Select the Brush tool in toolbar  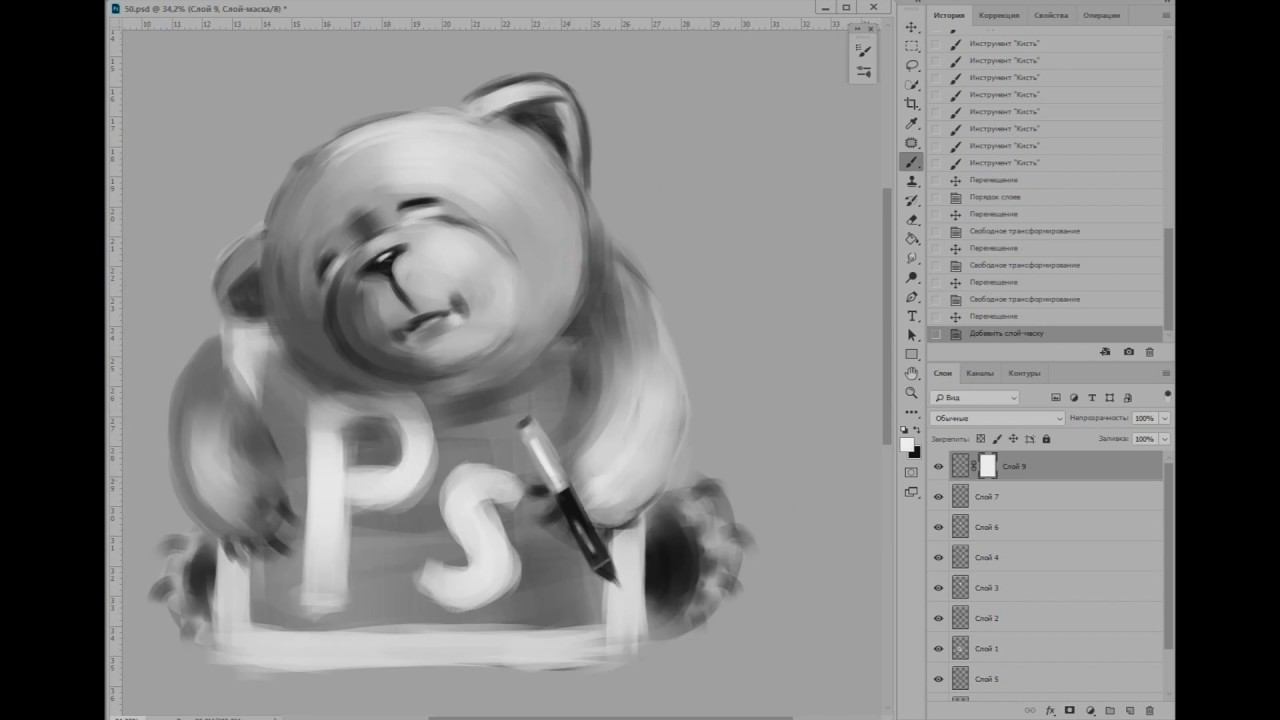[x=911, y=162]
